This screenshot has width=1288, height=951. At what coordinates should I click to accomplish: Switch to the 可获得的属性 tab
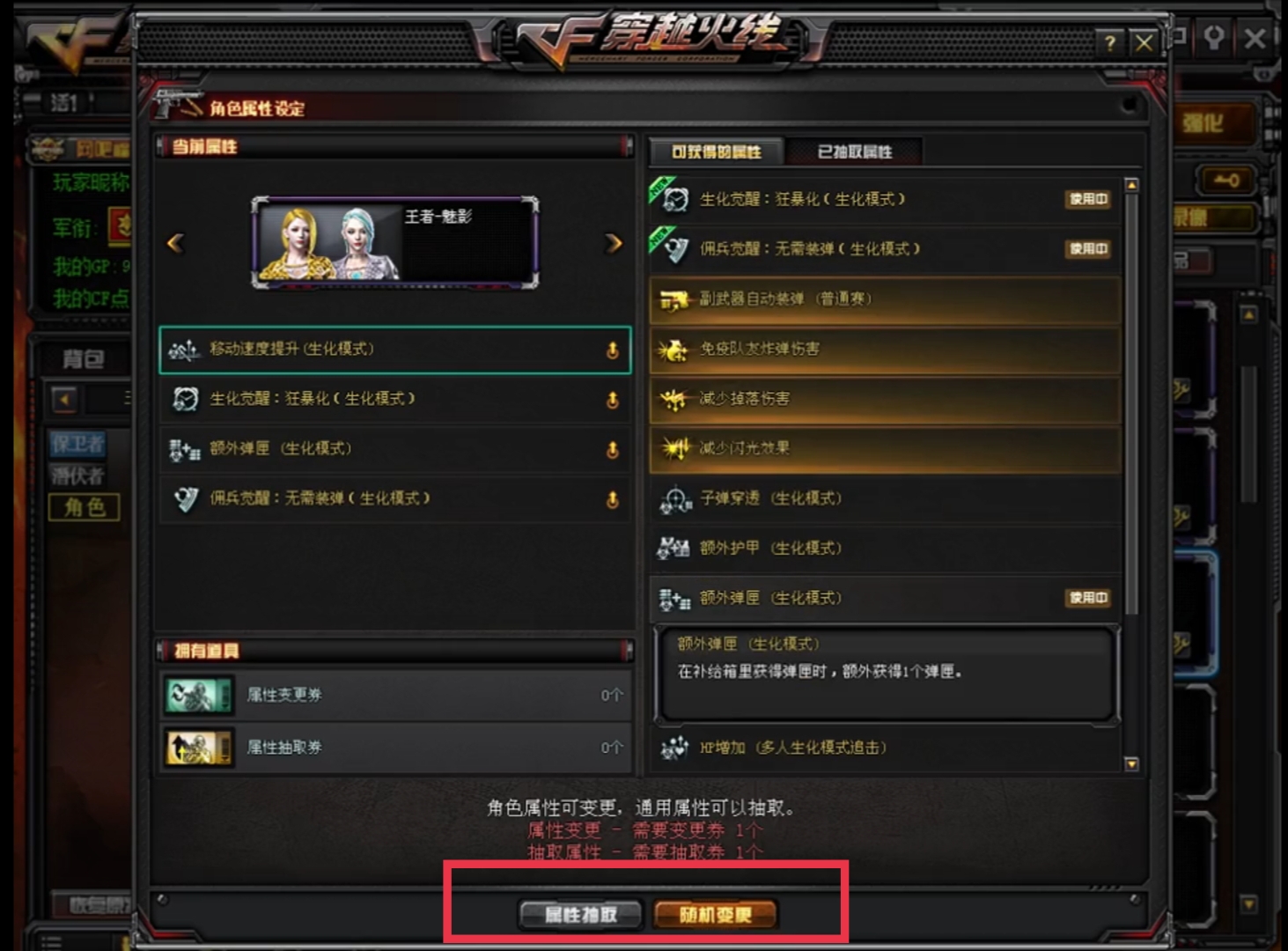(717, 151)
